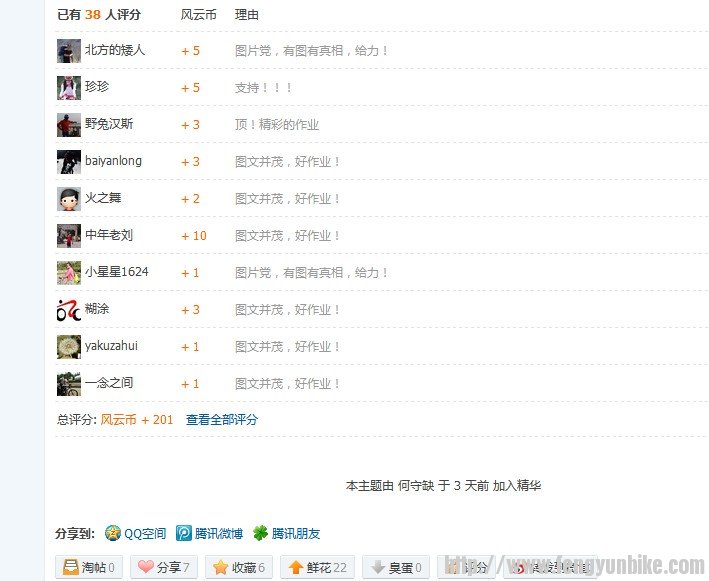This screenshot has height=581, width=709.
Task: Click user name 中年老刘
Action: pyautogui.click(x=109, y=235)
